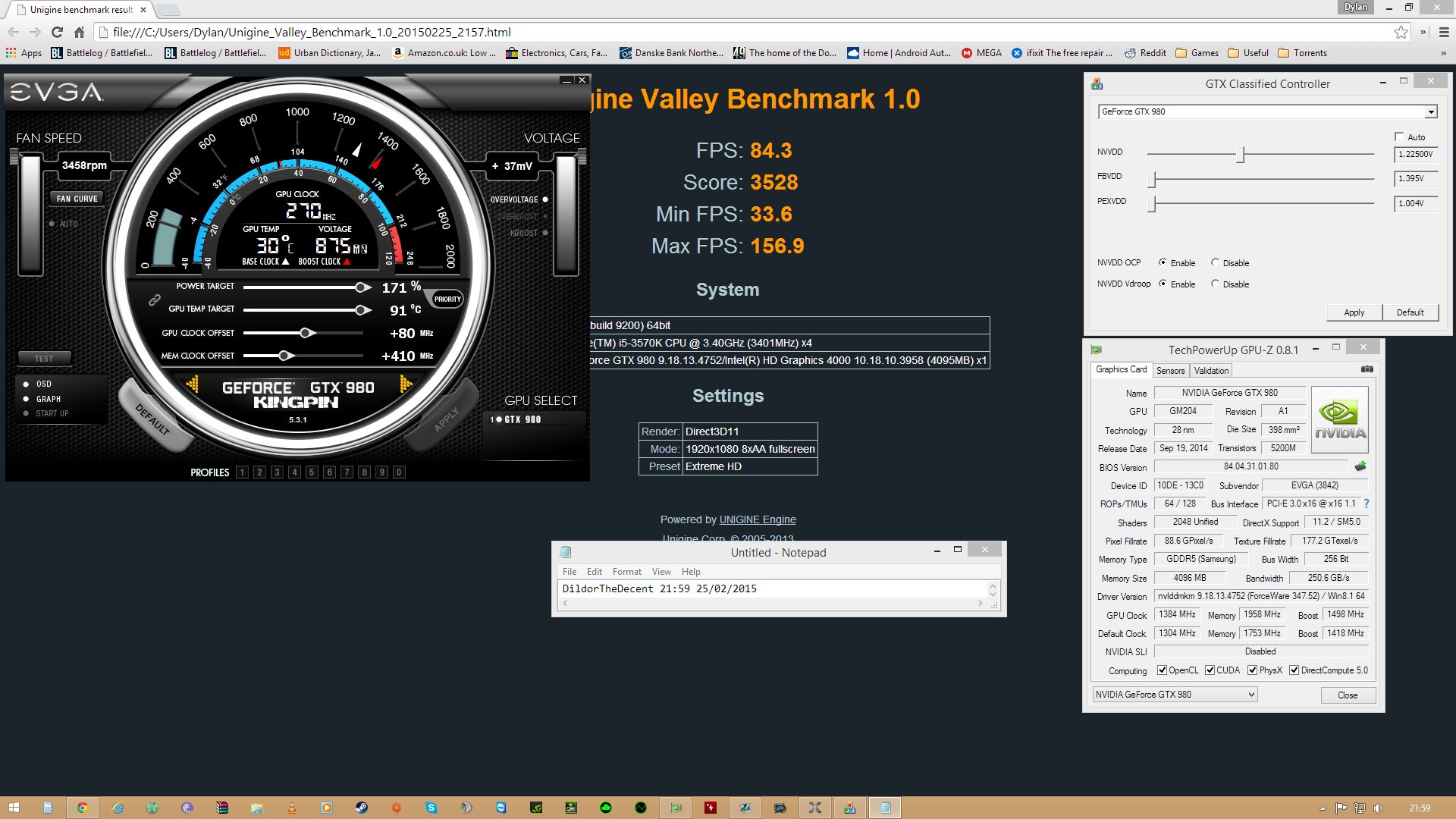Toggle the DirectCompute 5.0 checkbox
1456x819 pixels.
click(x=1294, y=670)
